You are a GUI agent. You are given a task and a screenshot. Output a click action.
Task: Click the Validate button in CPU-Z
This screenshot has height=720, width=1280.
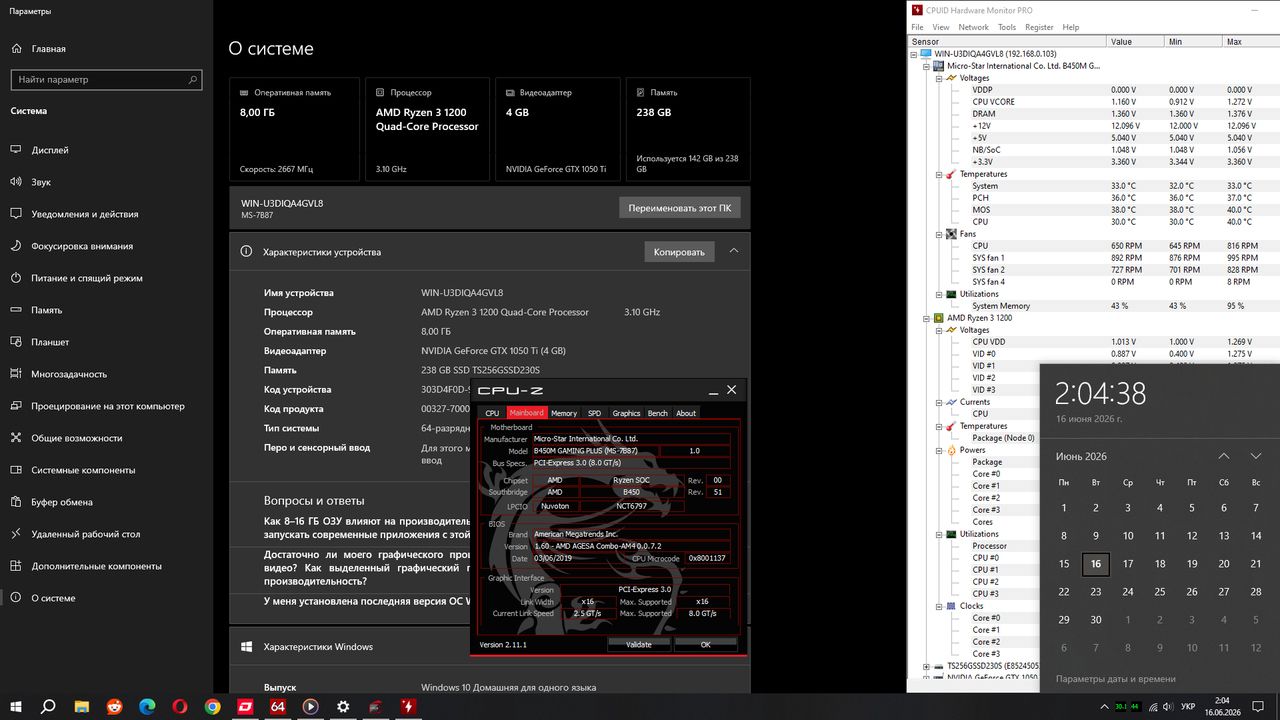pyautogui.click(x=639, y=645)
